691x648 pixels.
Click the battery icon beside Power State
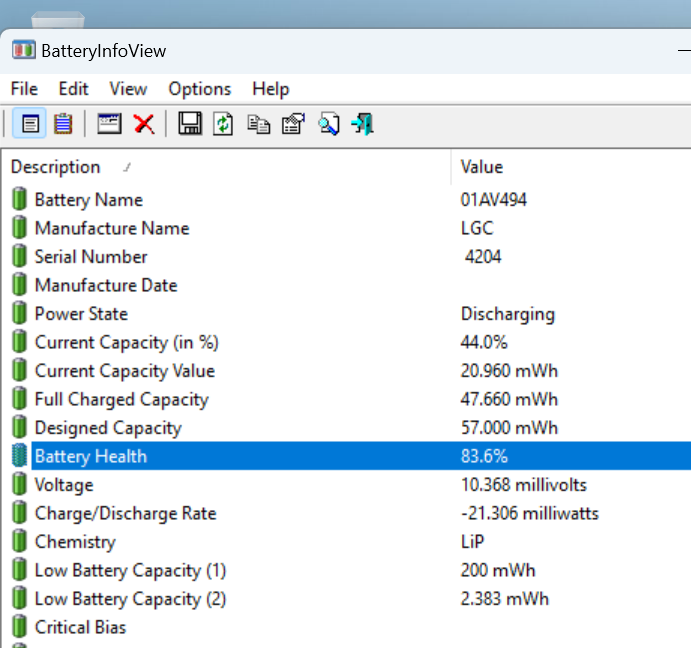(x=19, y=313)
